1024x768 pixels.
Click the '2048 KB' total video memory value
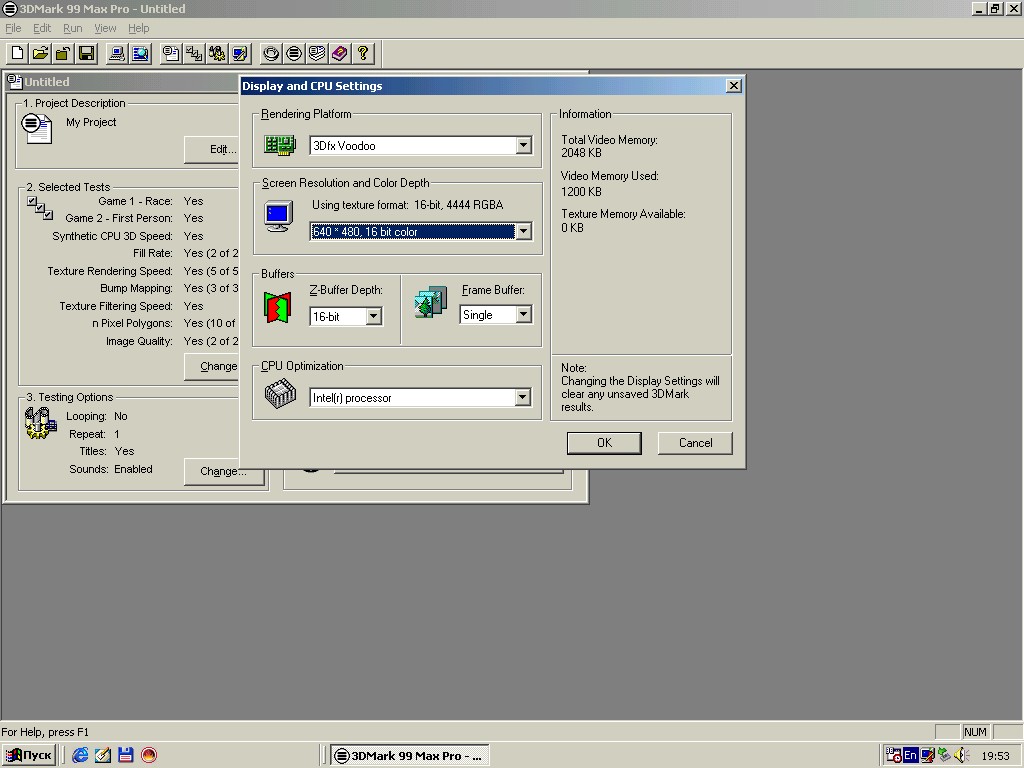581,153
